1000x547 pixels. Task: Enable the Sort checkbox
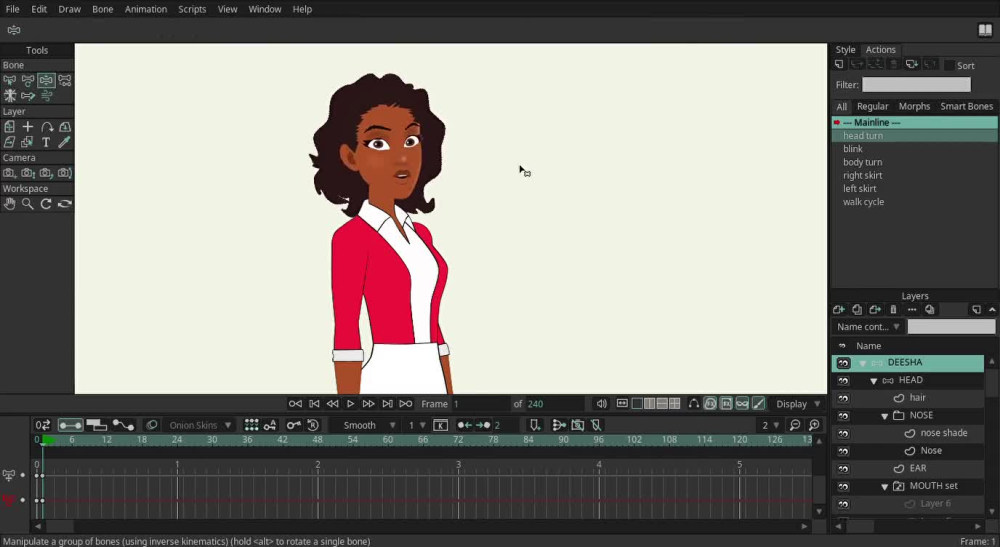point(949,65)
